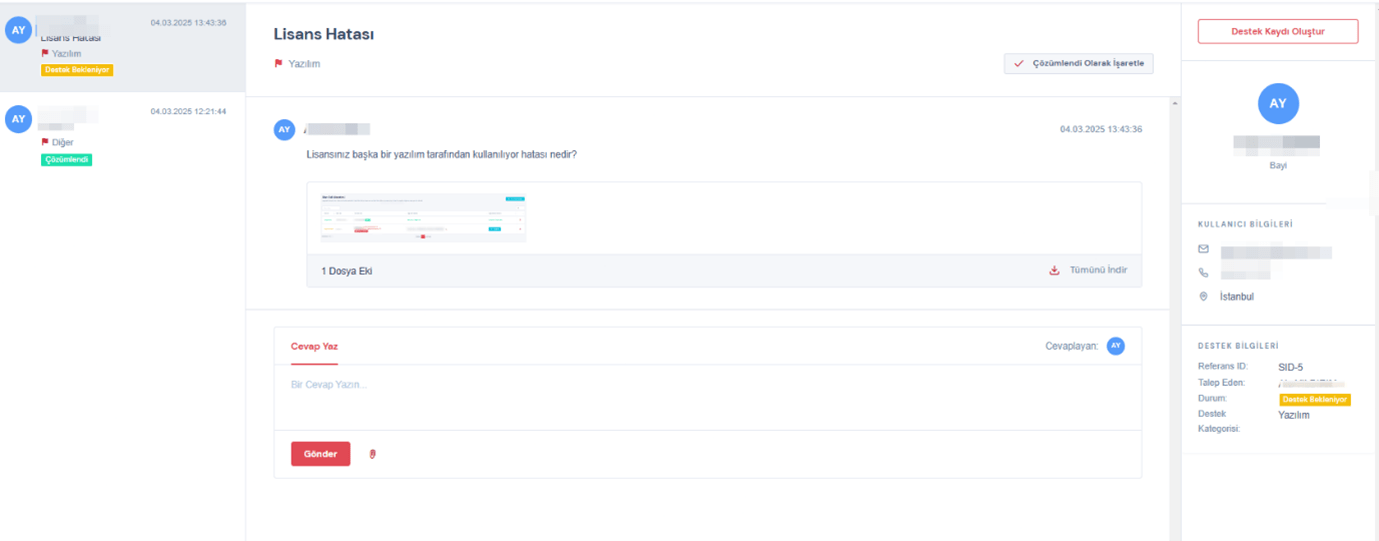The height and width of the screenshot is (541, 1379).
Task: Select the Lisans Hatası ticket in the list
Action: pyautogui.click(x=122, y=46)
